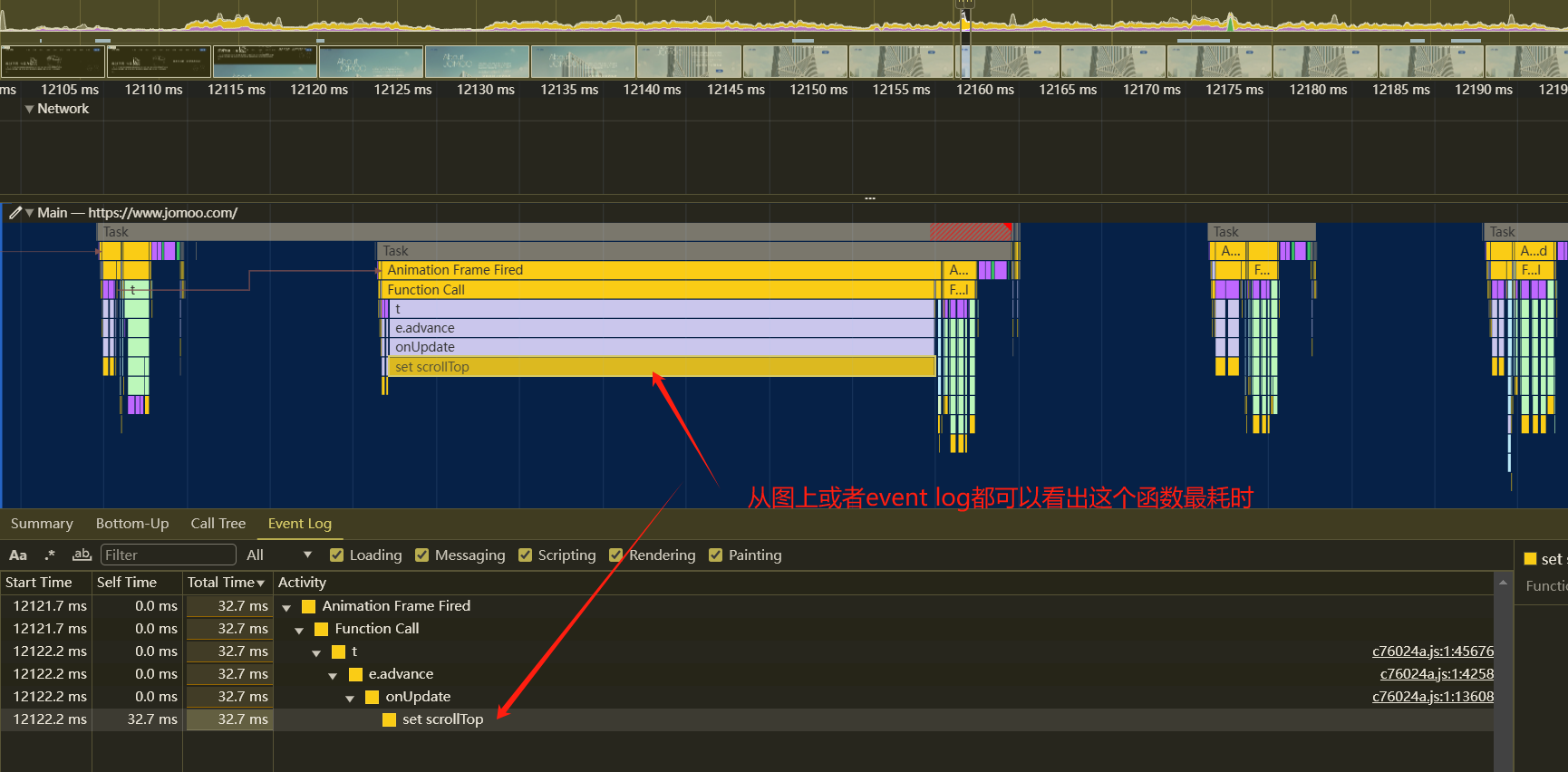Sort by the Start Time column header
This screenshot has height=772, width=1568.
tap(45, 583)
